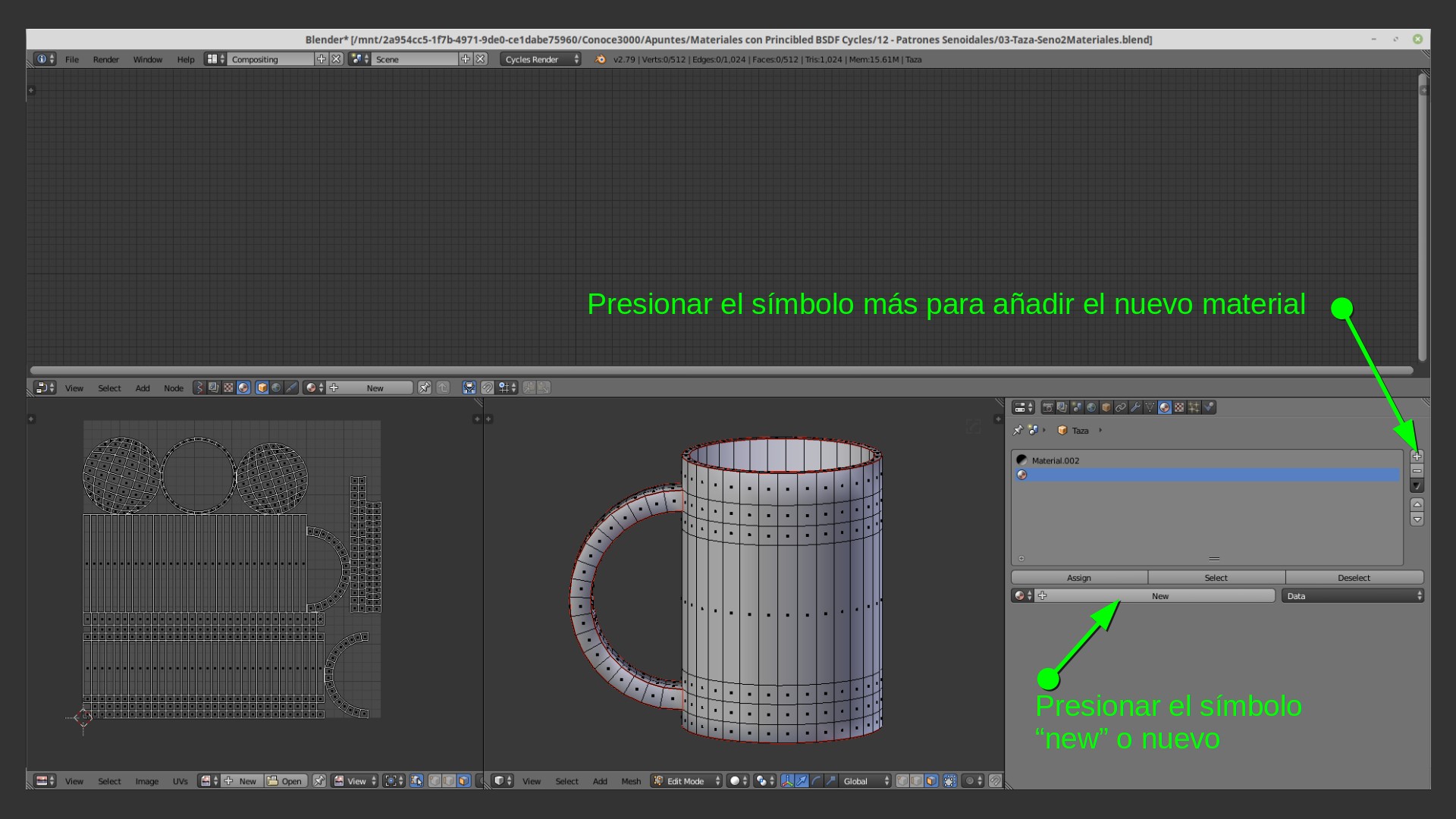The image size is (1456, 819).
Task: Open the Render properties tab (camera icon)
Action: 1048,407
